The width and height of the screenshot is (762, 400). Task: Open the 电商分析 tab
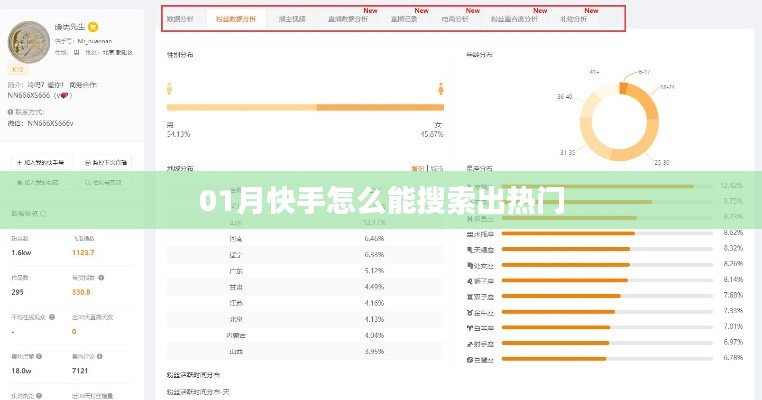[x=455, y=19]
